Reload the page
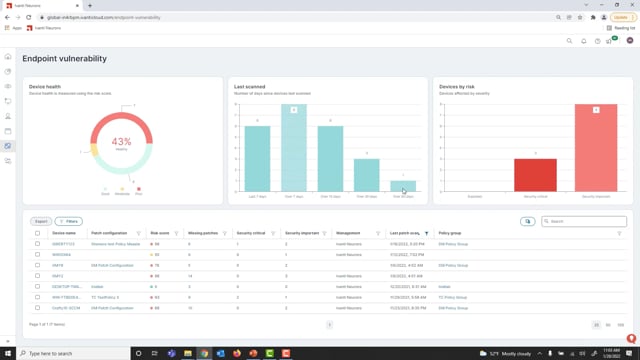Image resolution: width=640 pixels, height=360 pixels. point(29,18)
